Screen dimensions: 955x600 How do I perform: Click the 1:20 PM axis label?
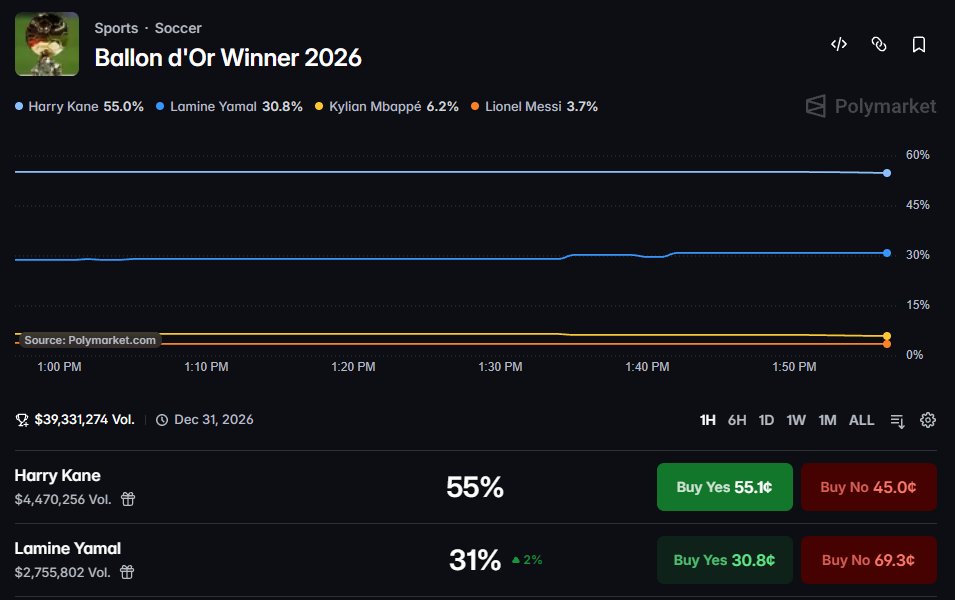pos(353,367)
